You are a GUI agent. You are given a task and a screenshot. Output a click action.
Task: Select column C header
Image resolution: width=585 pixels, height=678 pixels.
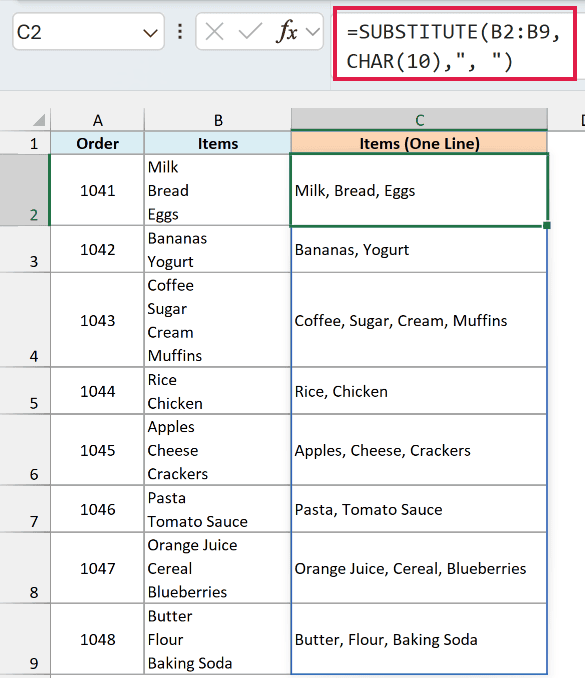(x=419, y=120)
